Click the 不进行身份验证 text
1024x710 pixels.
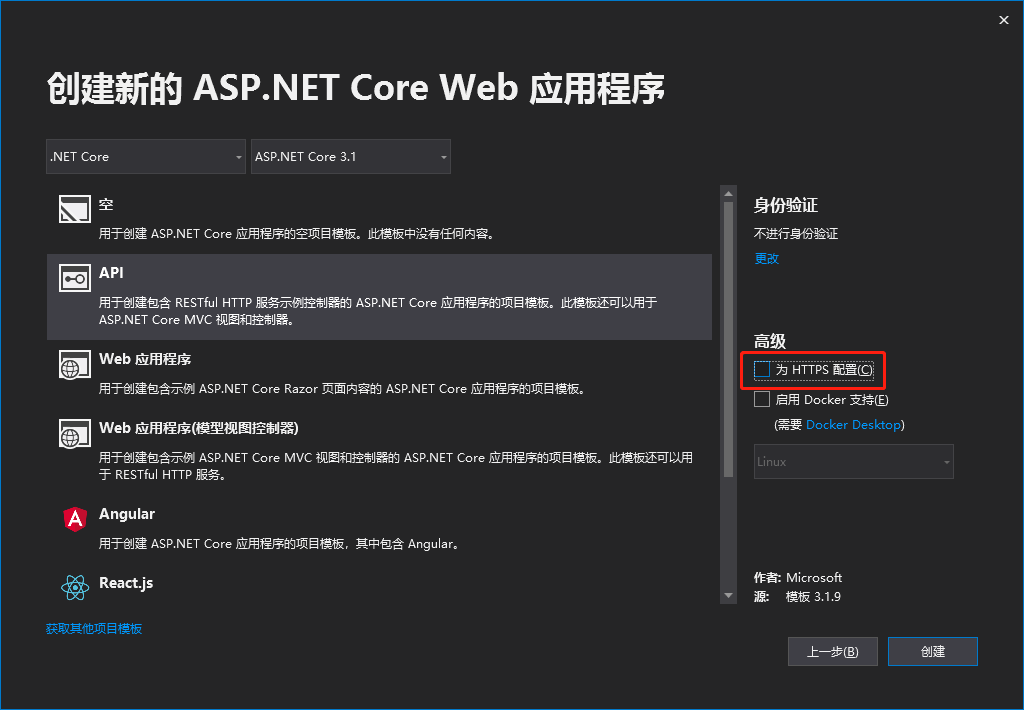click(795, 234)
